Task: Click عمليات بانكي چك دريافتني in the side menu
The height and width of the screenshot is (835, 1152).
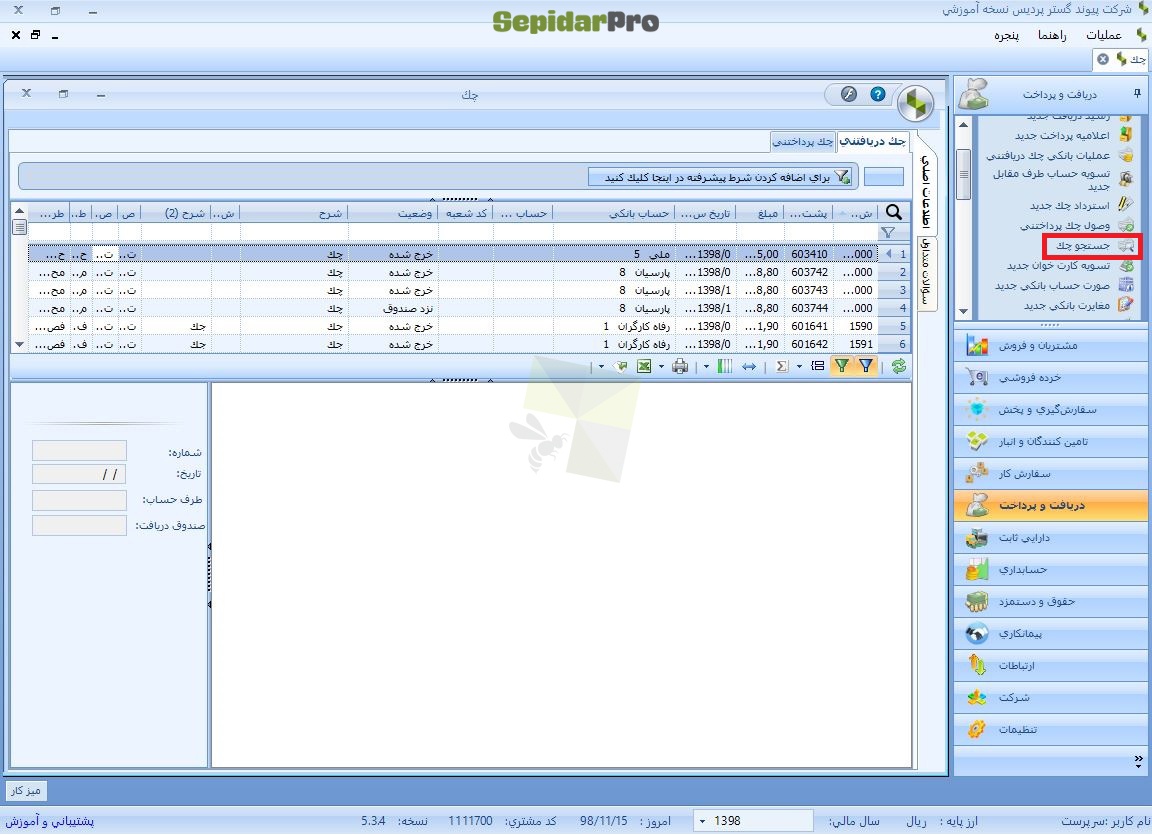Action: [1059, 155]
